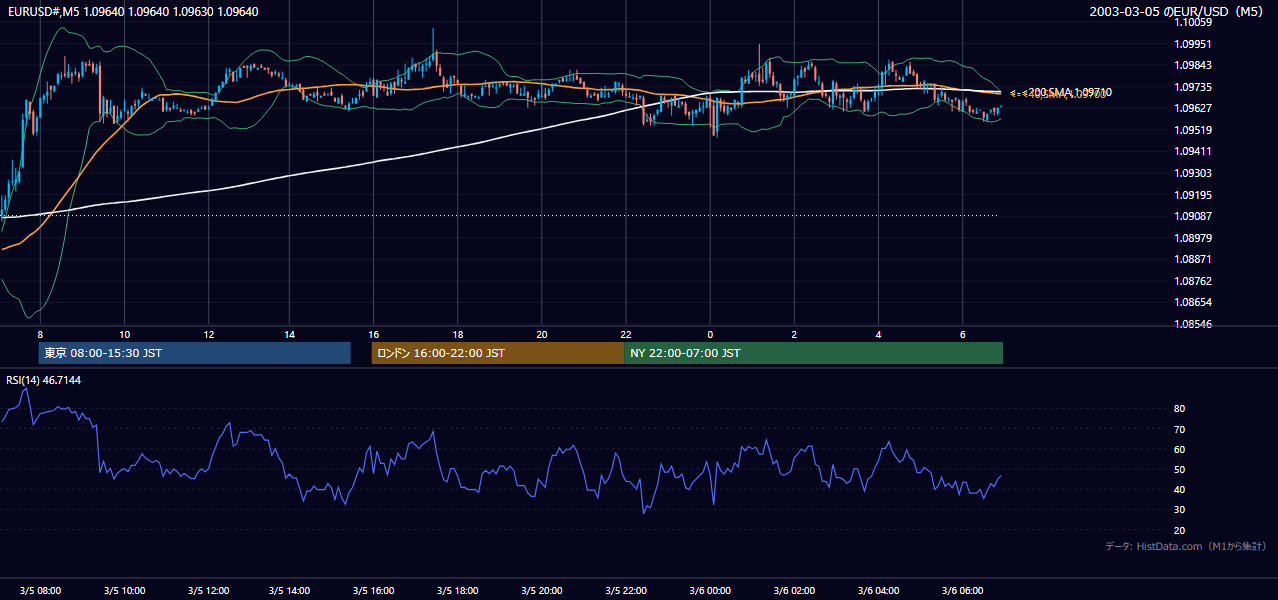Viewport: 1278px width, 600px height.
Task: Click price axis label 1.08546
Action: [1193, 325]
